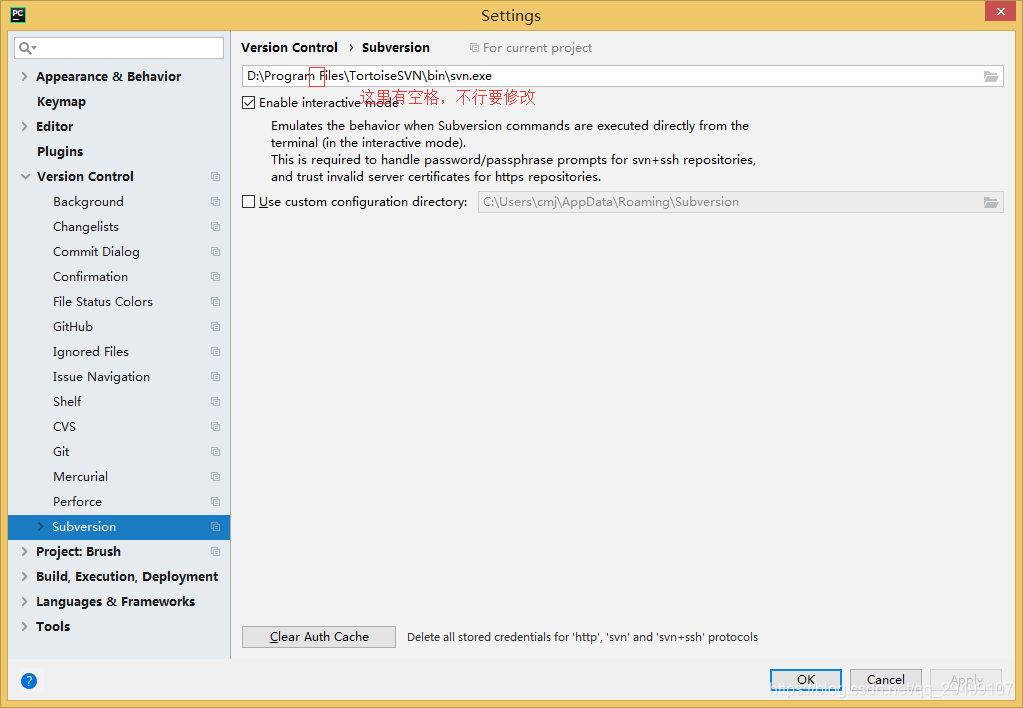
Task: Click project-level icon beside File Status Colors
Action: click(215, 301)
